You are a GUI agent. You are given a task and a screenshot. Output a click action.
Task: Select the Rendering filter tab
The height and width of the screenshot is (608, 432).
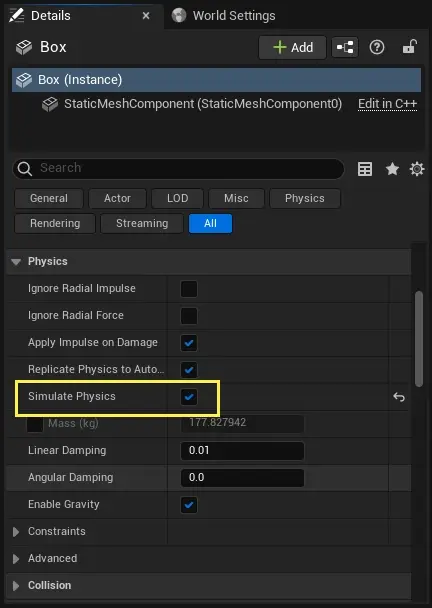(x=55, y=223)
